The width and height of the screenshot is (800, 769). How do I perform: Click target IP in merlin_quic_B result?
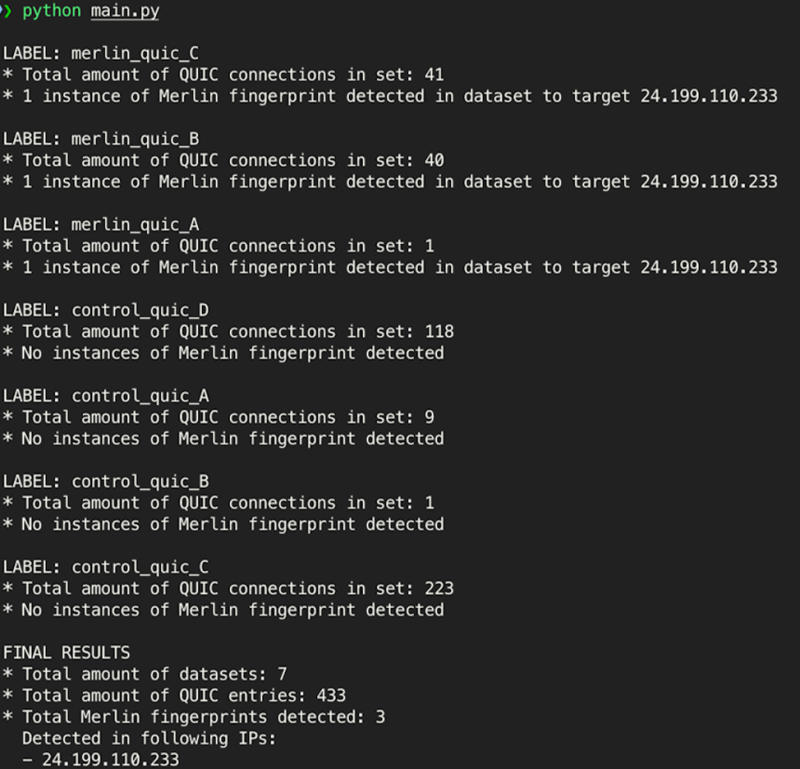tap(709, 182)
